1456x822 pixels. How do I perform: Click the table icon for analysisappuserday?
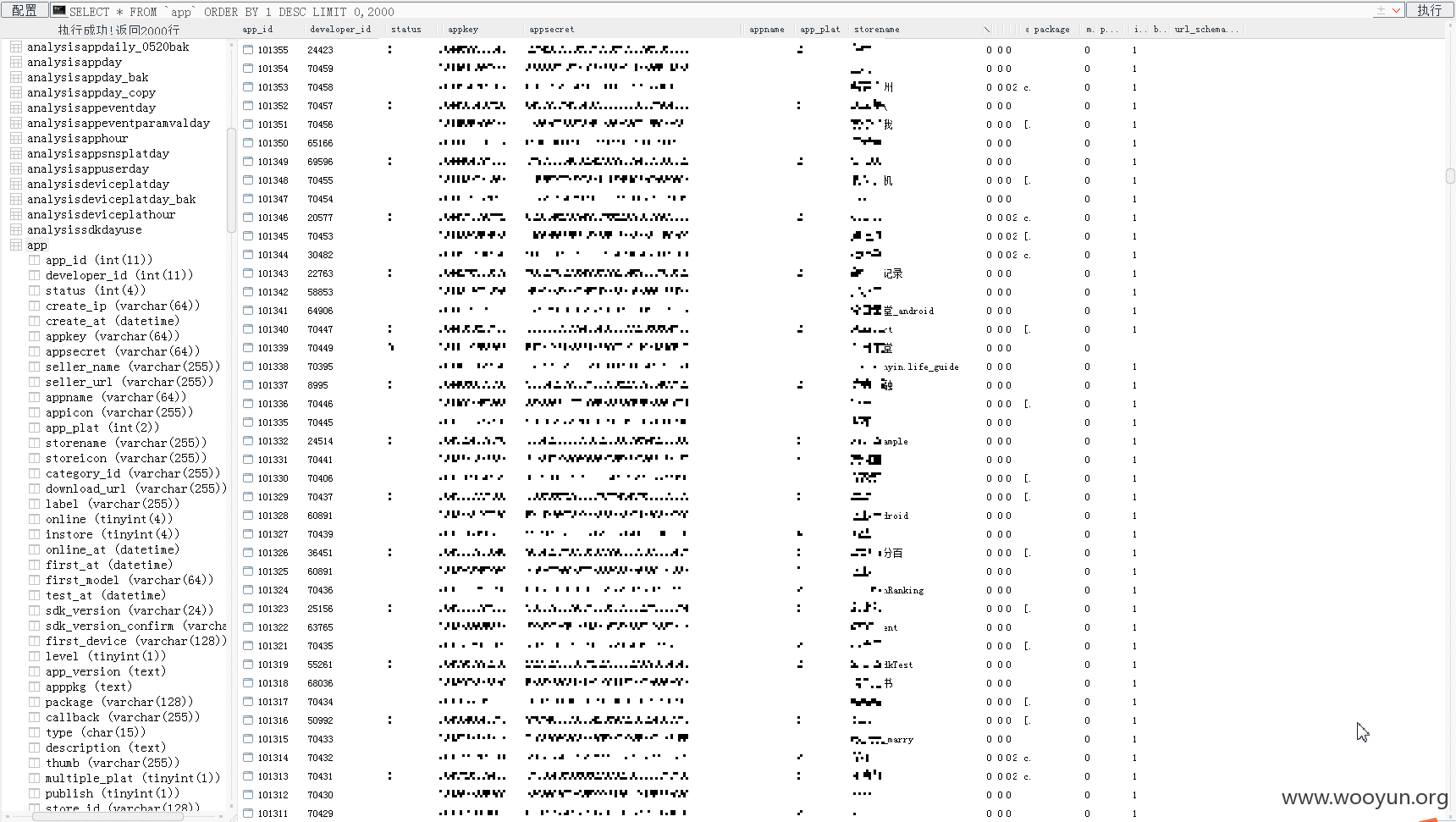(x=16, y=168)
